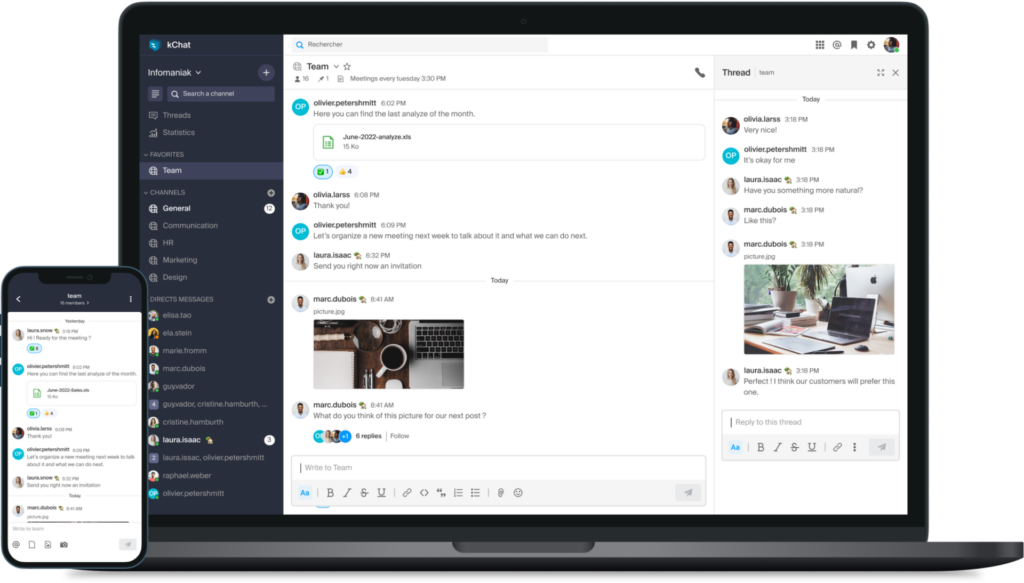This screenshot has height=583, width=1024.
Task: Click the Reply to this thread field
Action: pos(810,422)
